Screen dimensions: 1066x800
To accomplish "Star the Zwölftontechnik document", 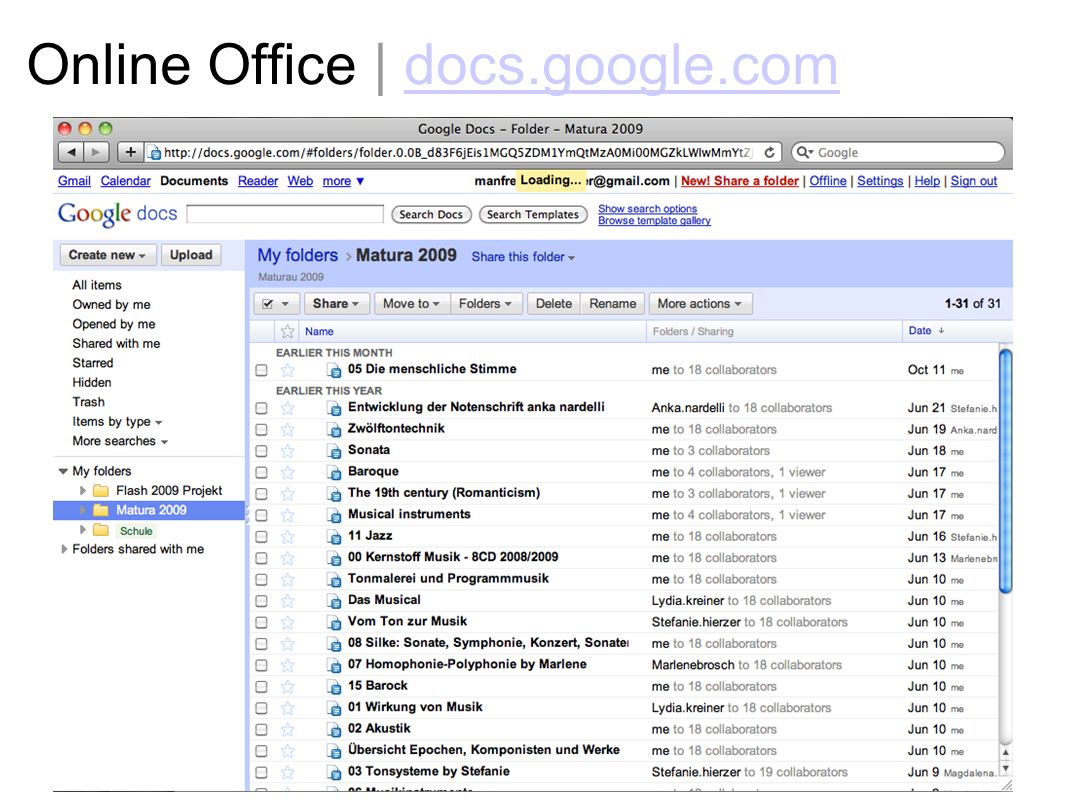I will (x=288, y=430).
